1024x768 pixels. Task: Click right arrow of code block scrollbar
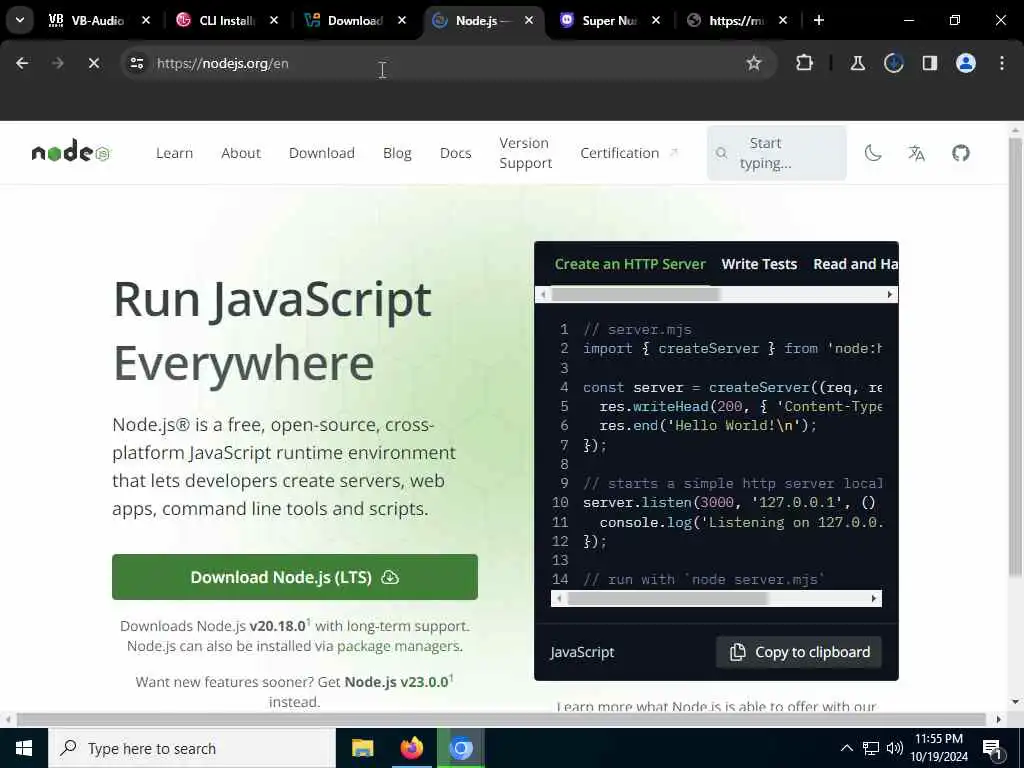(x=874, y=598)
